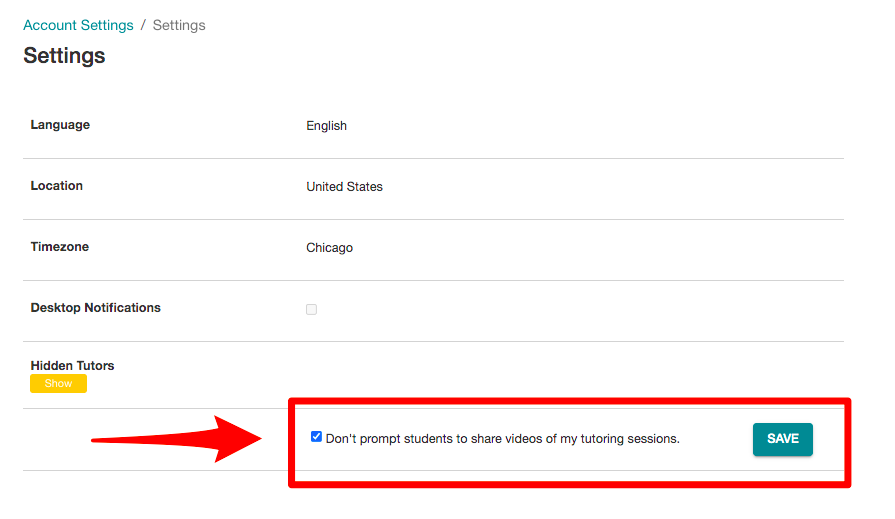Viewport: 895px width, 519px height.
Task: Change the Chicago timezone value
Action: tap(329, 248)
